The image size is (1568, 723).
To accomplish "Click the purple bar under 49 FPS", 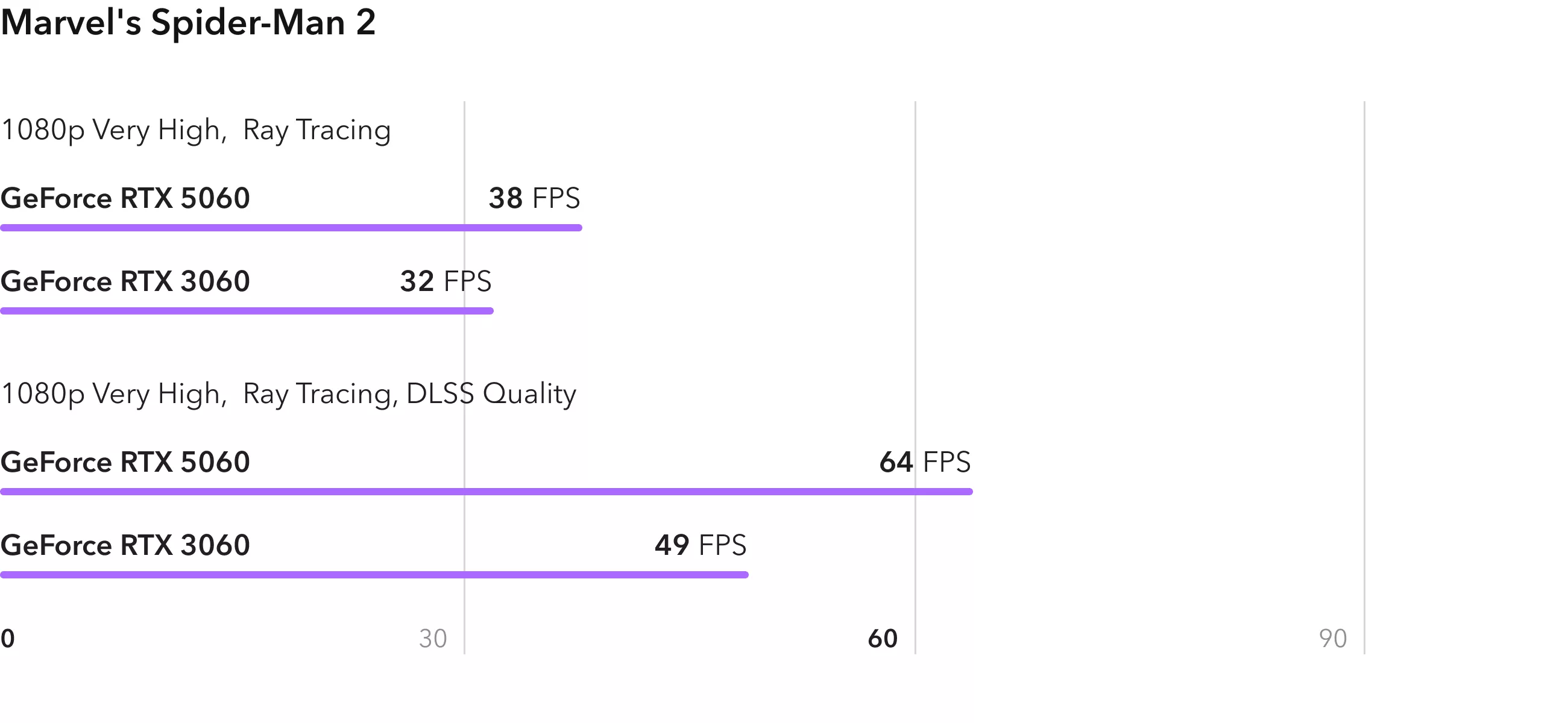I will click(374, 575).
